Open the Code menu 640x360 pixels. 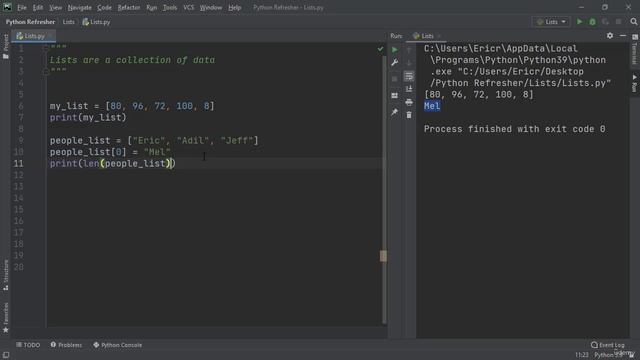(104, 7)
